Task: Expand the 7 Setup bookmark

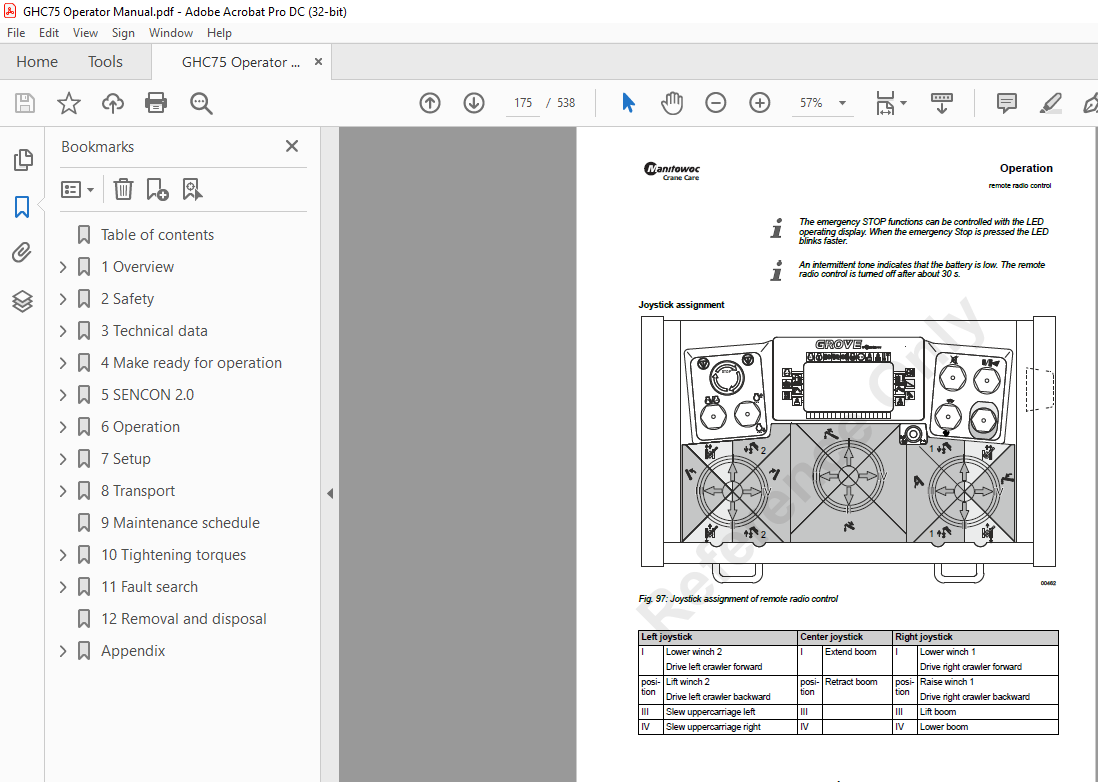Action: (x=63, y=459)
